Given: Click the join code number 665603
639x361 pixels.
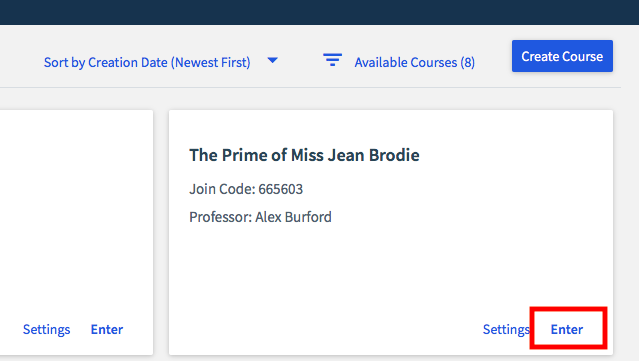Looking at the screenshot, I should click(281, 189).
